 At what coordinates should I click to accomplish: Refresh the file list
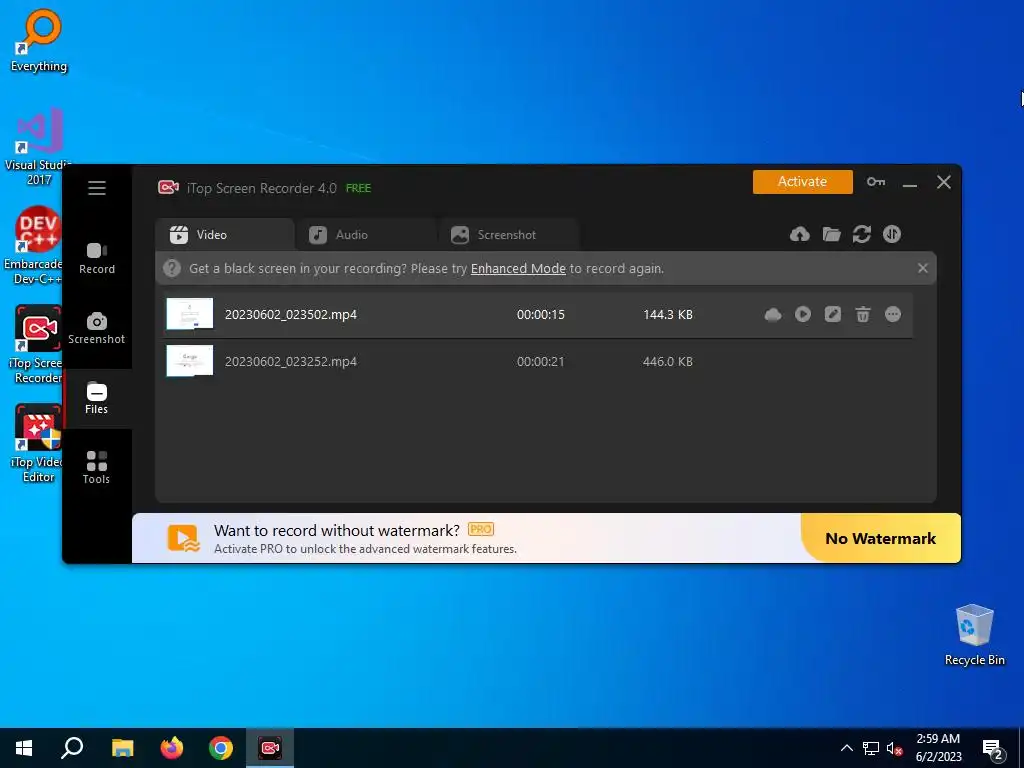click(x=862, y=234)
